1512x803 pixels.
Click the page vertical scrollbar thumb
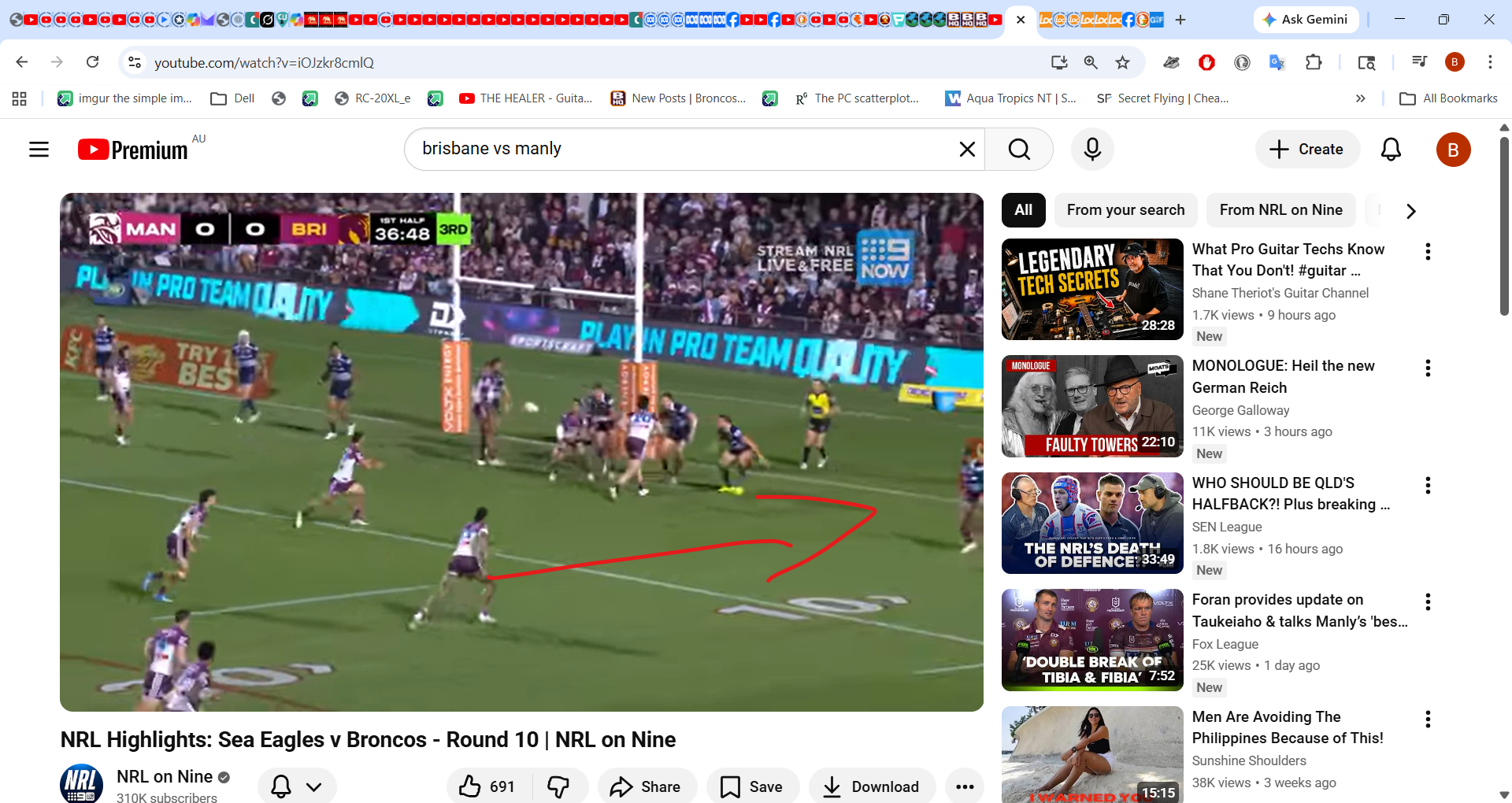(x=1504, y=226)
